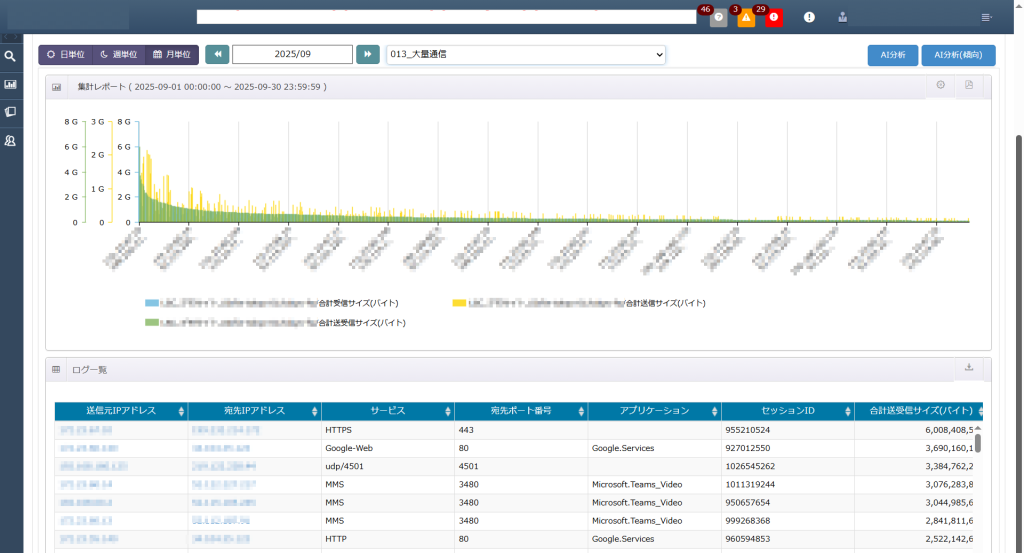
Task: Open the hamburger menu at top right
Action: pyautogui.click(x=987, y=17)
